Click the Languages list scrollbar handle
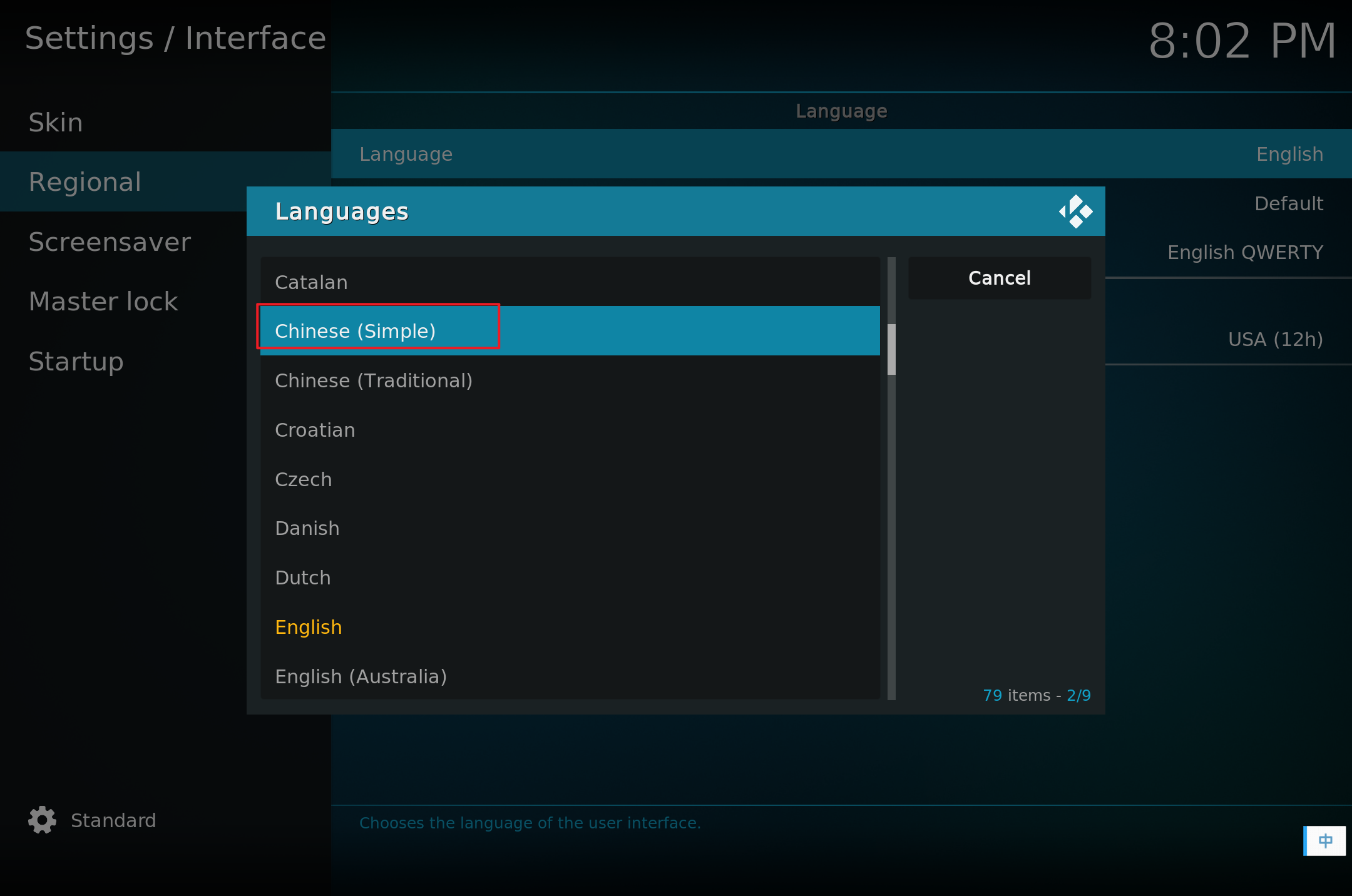This screenshot has width=1352, height=896. [891, 349]
